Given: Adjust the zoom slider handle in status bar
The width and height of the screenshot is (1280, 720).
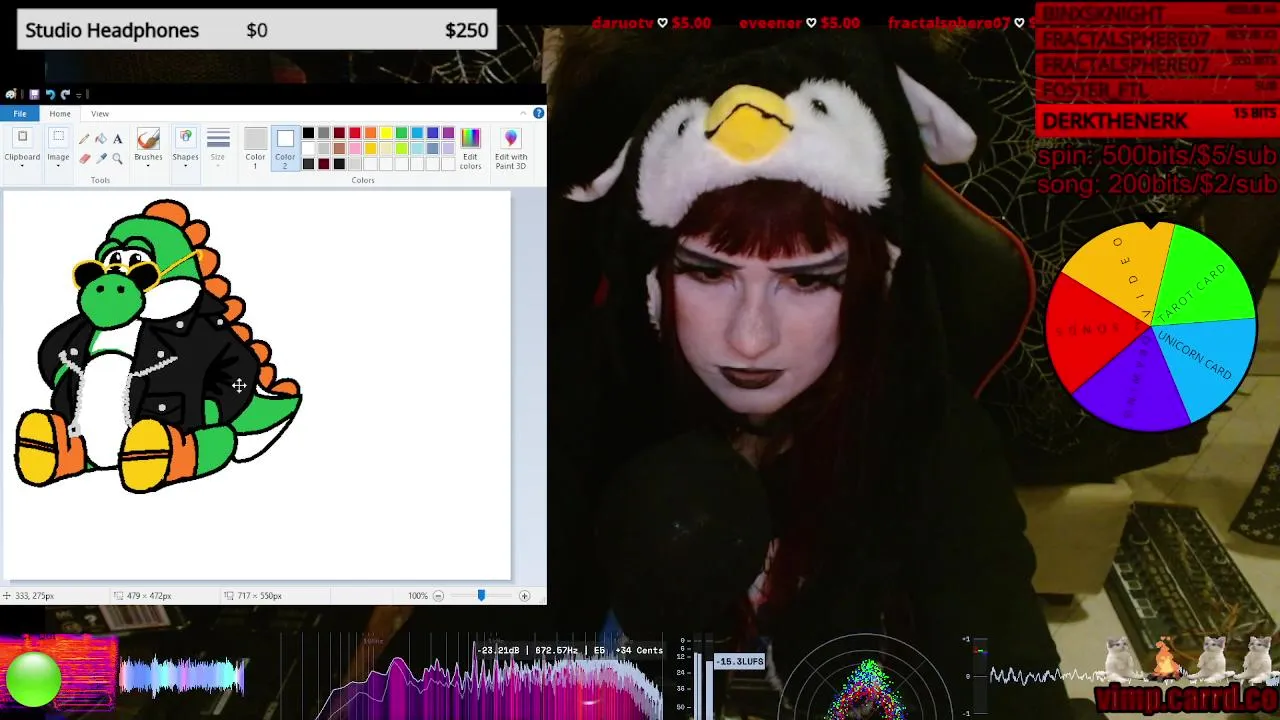Looking at the screenshot, I should pos(481,596).
